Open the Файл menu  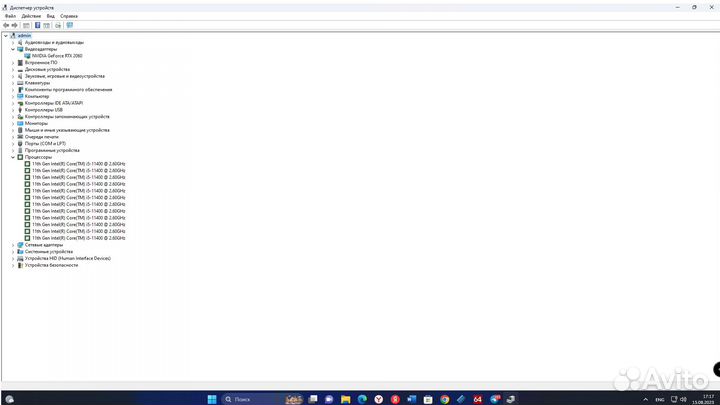(10, 16)
